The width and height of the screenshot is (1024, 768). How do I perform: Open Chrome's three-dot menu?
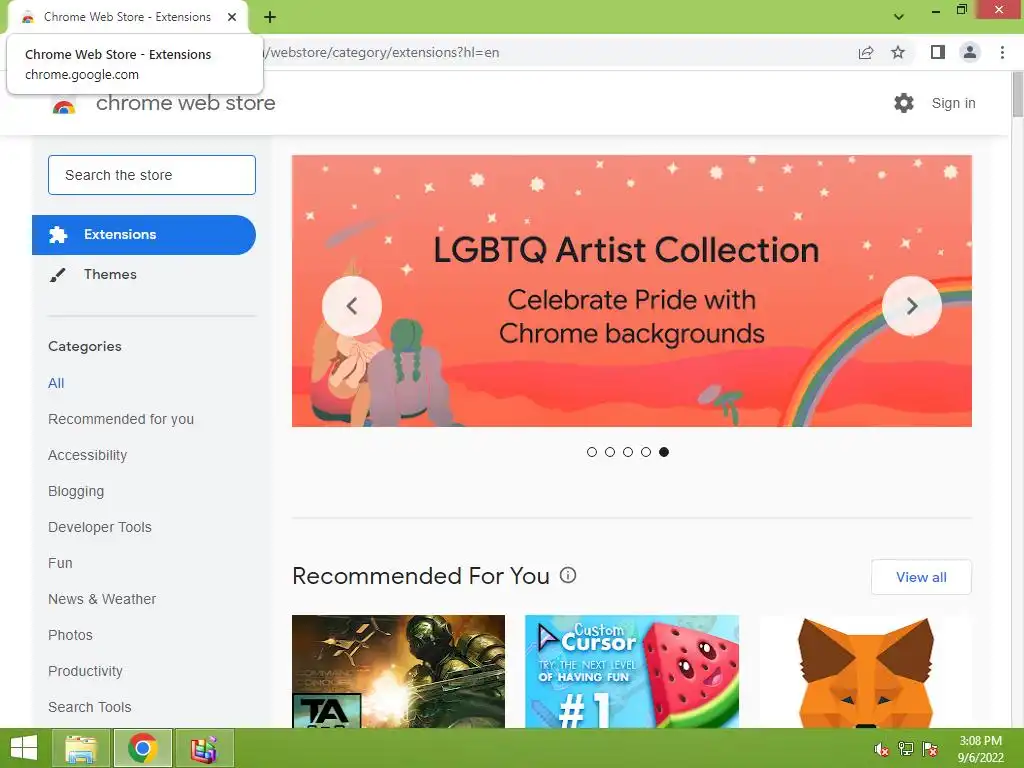tap(1002, 52)
